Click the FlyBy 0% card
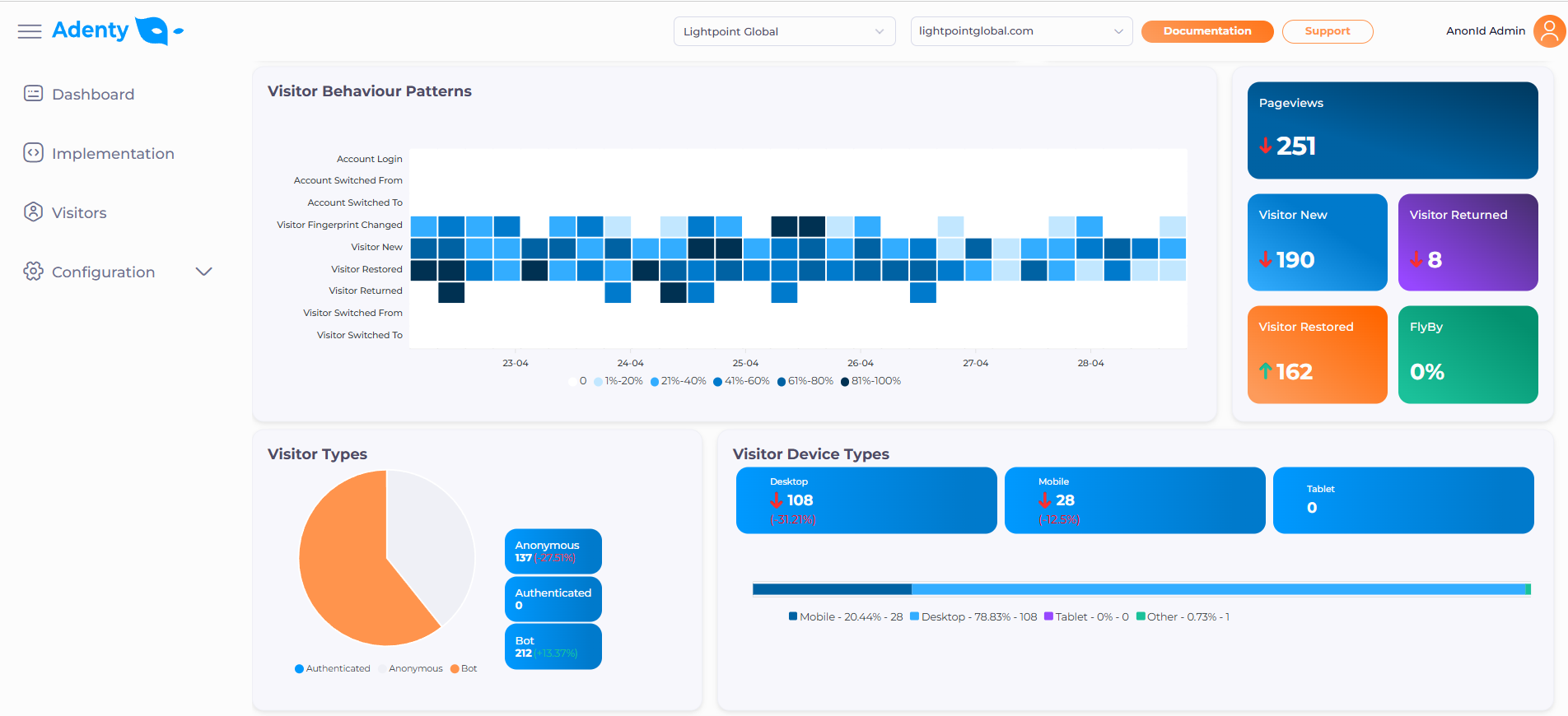This screenshot has height=716, width=1568. click(x=1468, y=355)
